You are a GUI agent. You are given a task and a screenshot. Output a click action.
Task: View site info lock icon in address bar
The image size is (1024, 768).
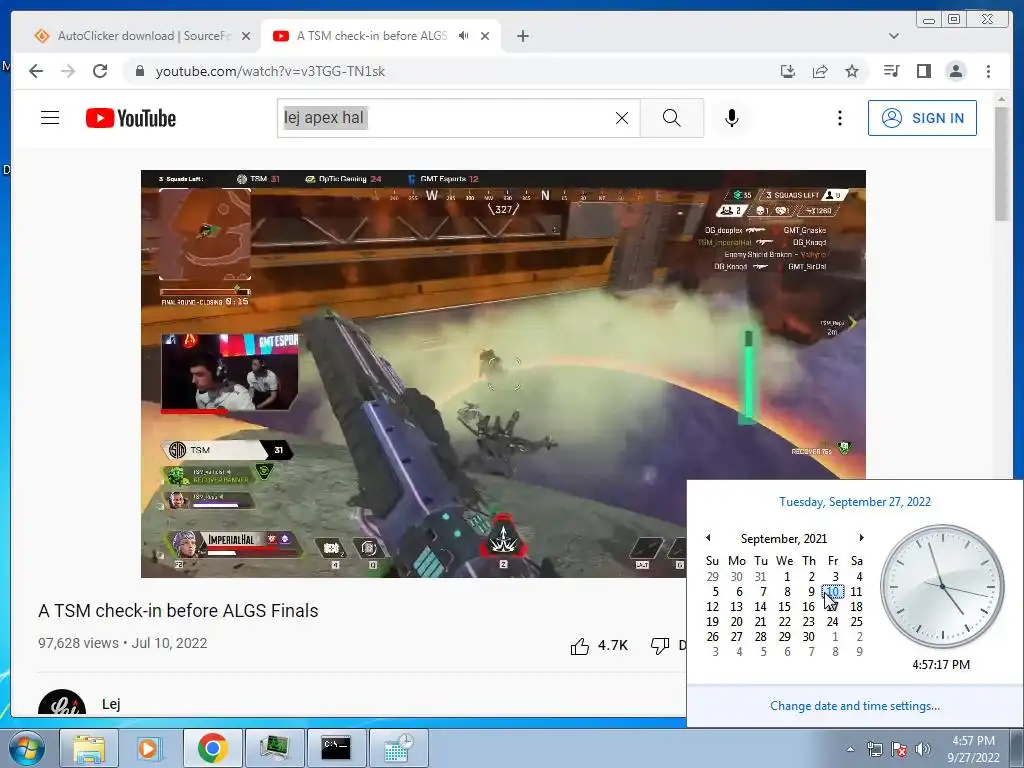point(139,71)
